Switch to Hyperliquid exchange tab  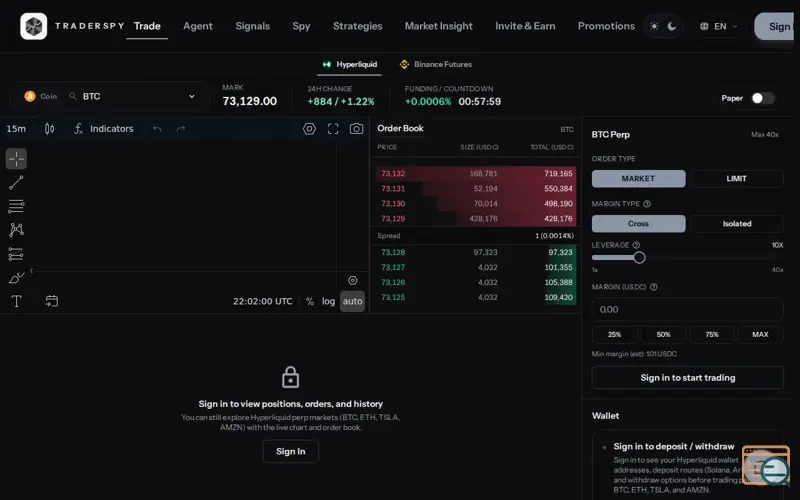coord(349,64)
